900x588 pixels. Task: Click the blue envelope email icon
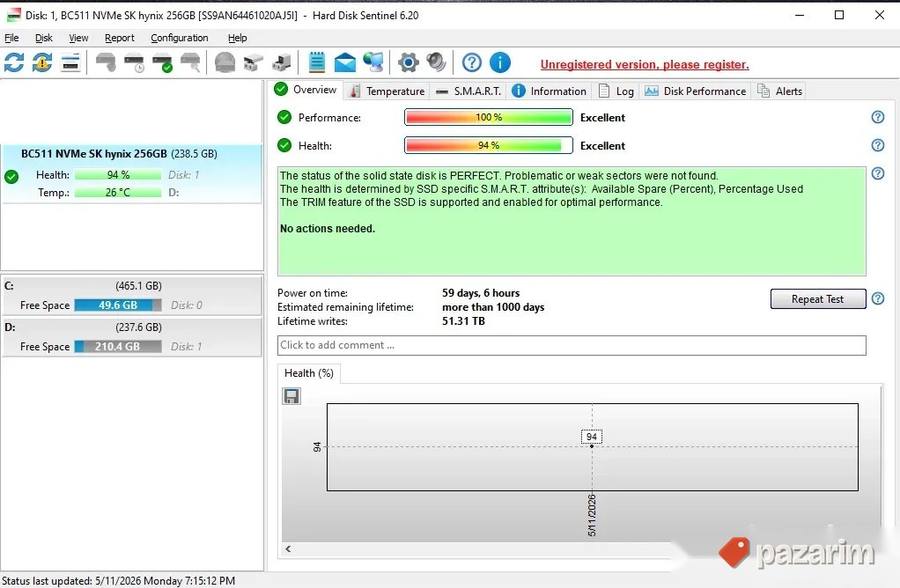345,62
